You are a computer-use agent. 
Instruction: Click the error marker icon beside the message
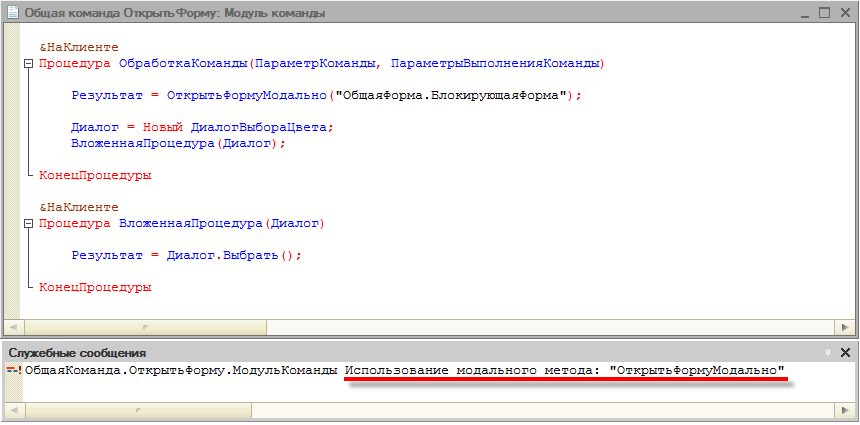pyautogui.click(x=14, y=371)
